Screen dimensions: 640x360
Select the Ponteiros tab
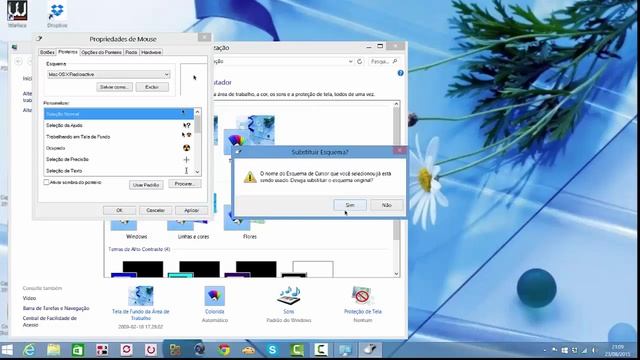(68, 52)
